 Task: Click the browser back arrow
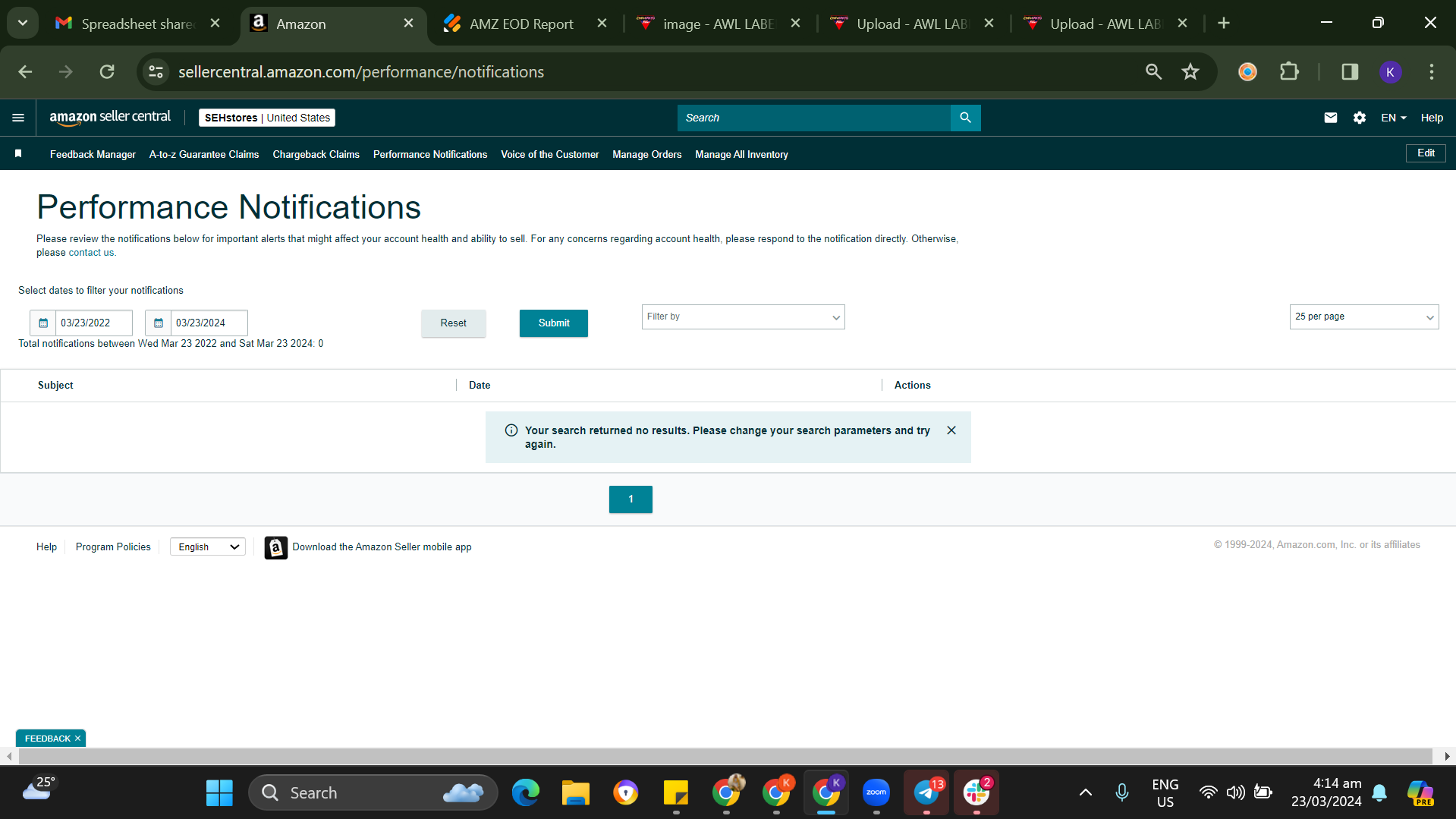point(25,71)
